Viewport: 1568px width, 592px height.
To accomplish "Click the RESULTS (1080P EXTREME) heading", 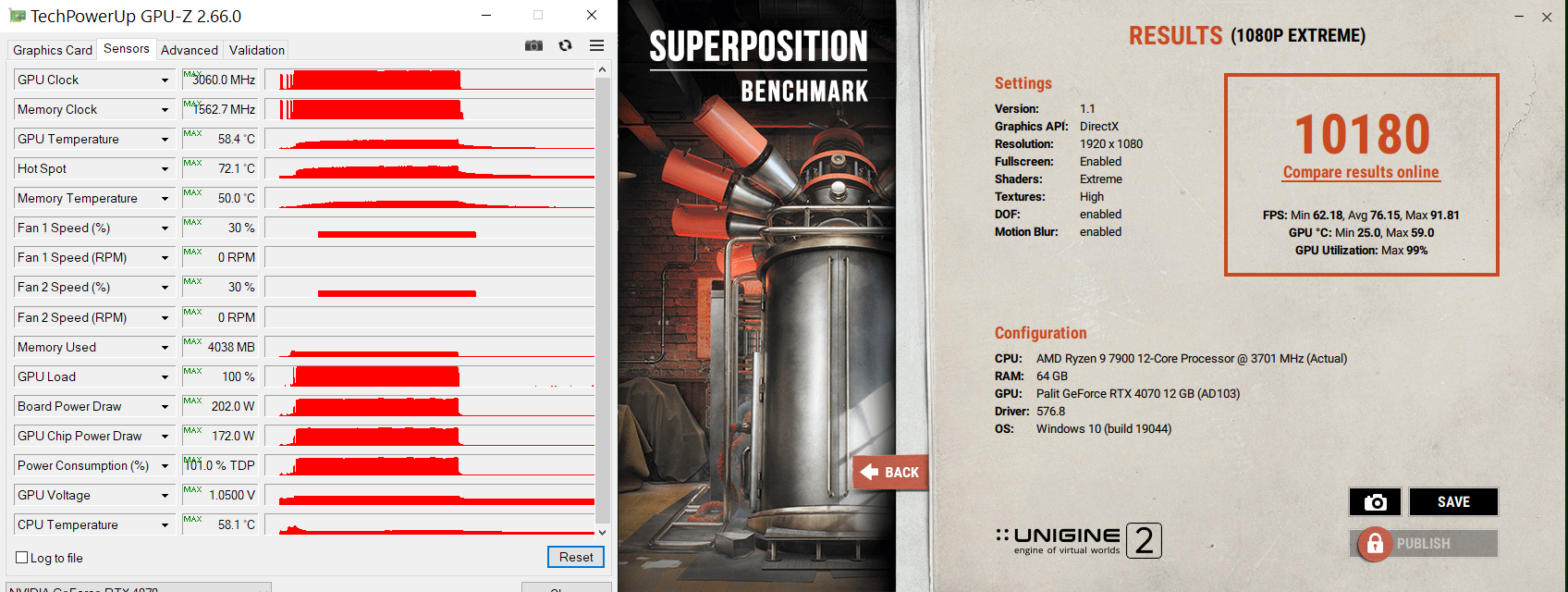I will pos(1247,36).
